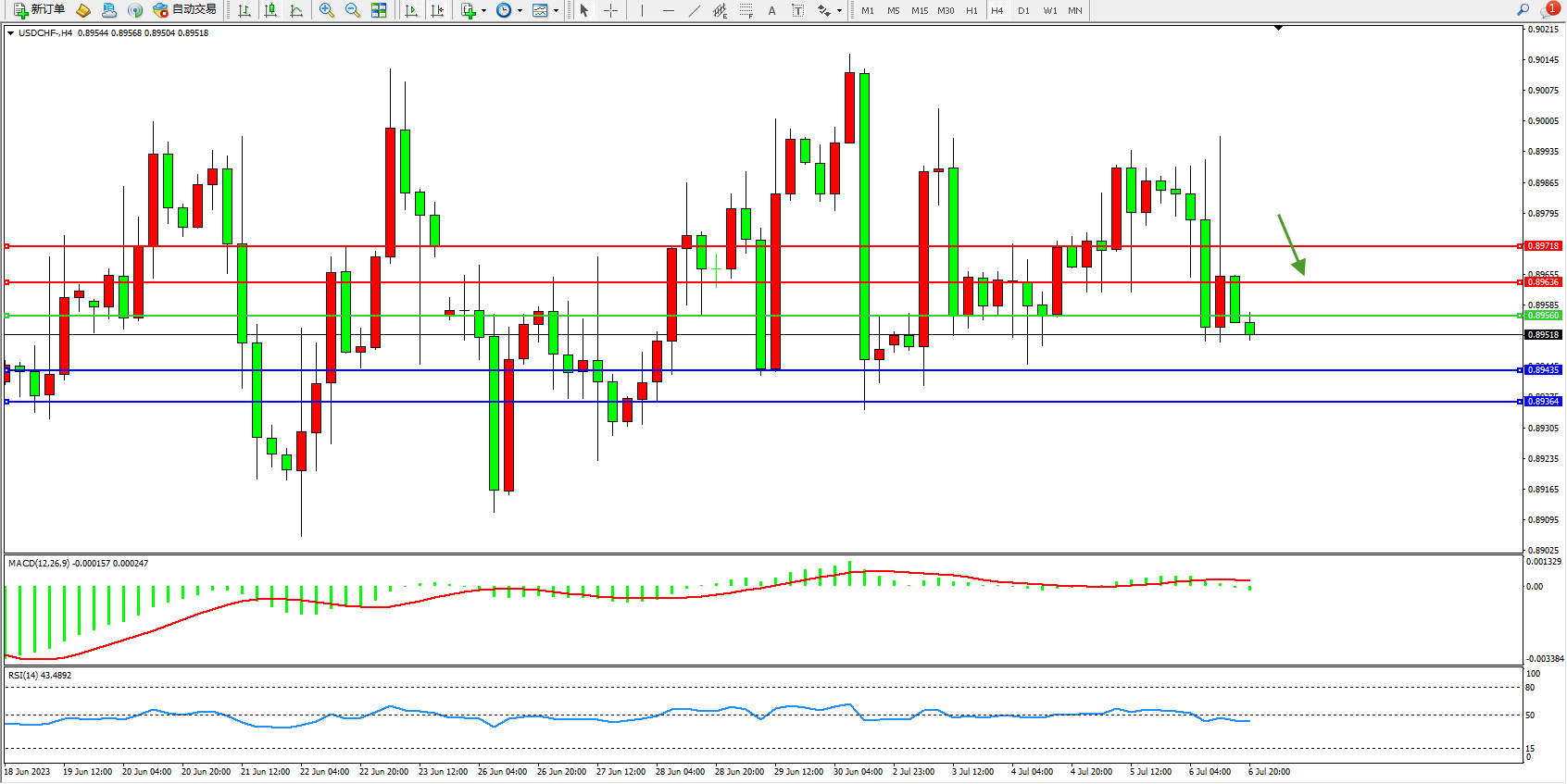Click the zoom out magnifier icon

click(353, 10)
